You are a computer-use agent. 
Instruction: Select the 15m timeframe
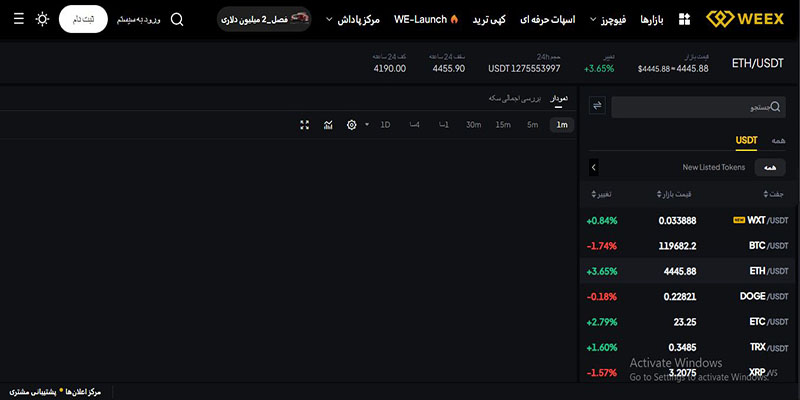[503, 125]
